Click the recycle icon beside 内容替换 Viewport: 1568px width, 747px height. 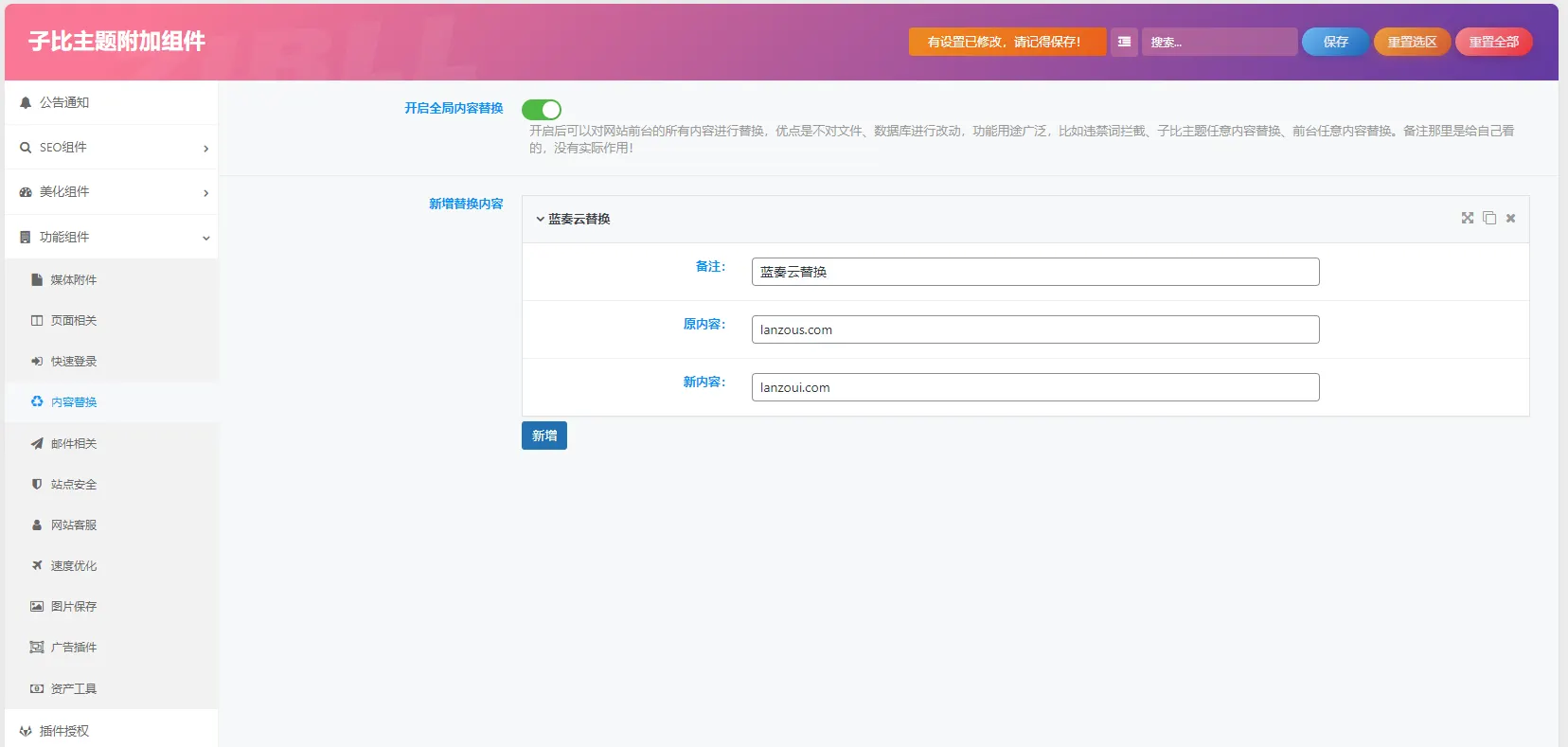[37, 401]
